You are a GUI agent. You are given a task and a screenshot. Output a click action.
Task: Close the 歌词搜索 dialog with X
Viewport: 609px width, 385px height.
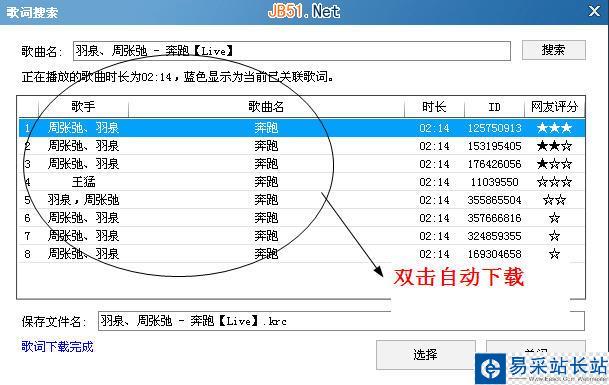[594, 11]
